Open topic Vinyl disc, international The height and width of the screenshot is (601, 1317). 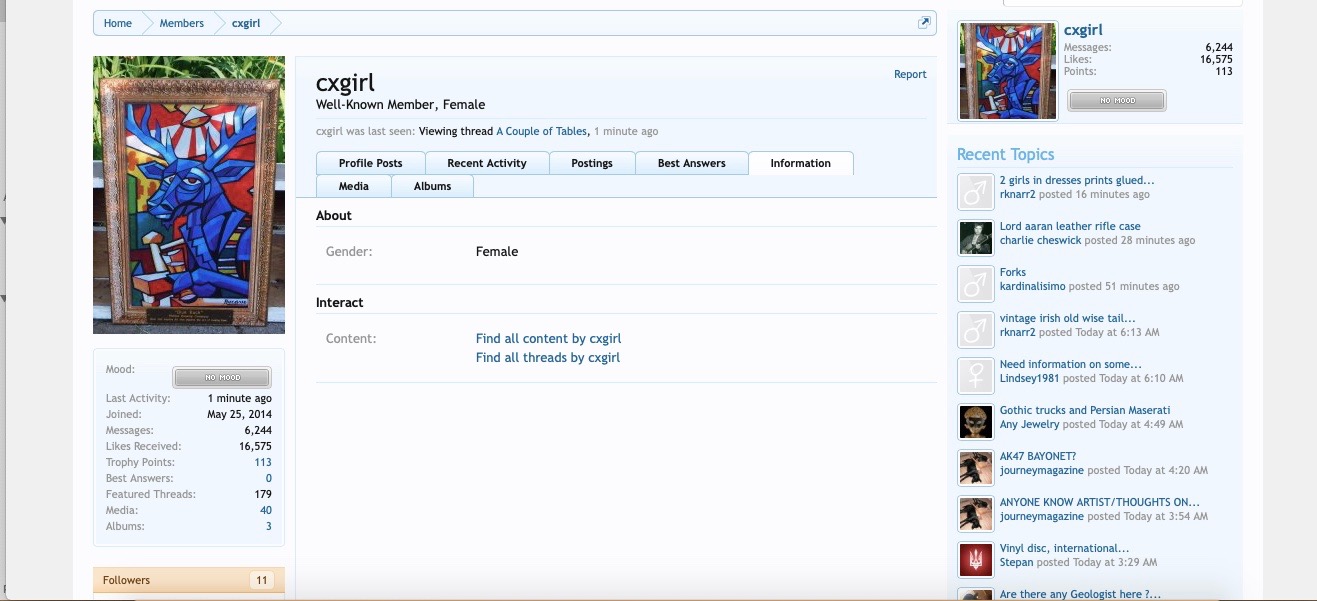point(1064,548)
